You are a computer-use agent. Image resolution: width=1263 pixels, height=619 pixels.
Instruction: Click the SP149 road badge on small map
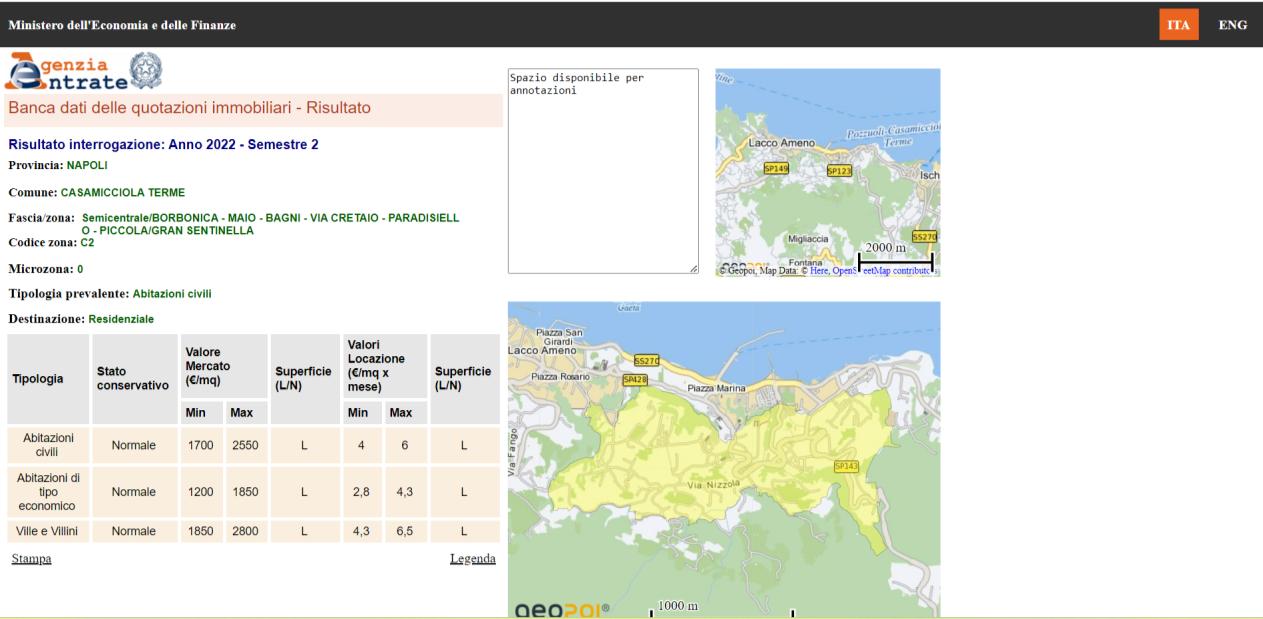coord(776,169)
